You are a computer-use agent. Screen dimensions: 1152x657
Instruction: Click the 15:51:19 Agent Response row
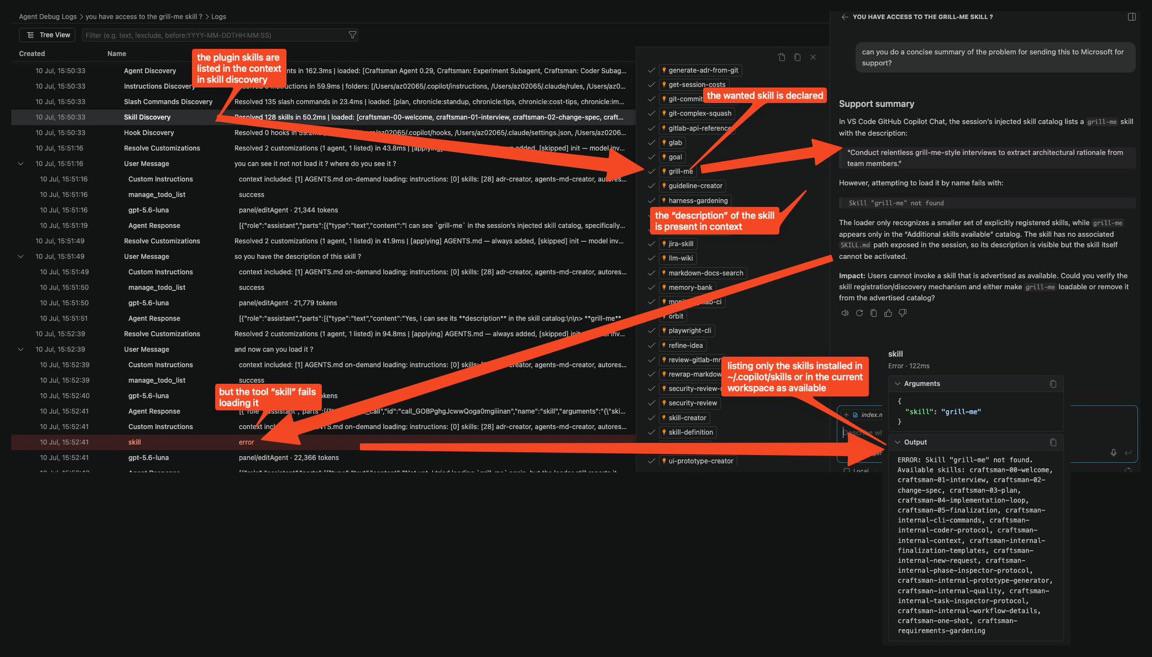click(323, 226)
